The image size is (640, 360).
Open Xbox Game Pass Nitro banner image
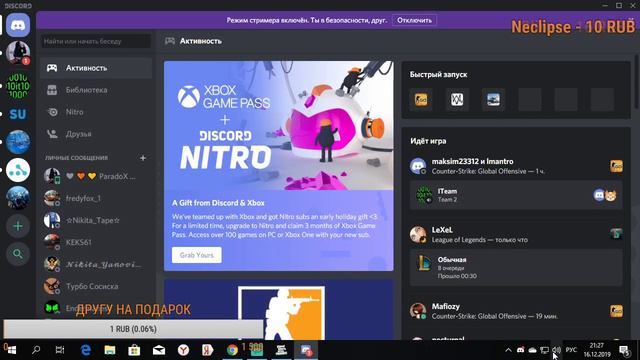(279, 125)
